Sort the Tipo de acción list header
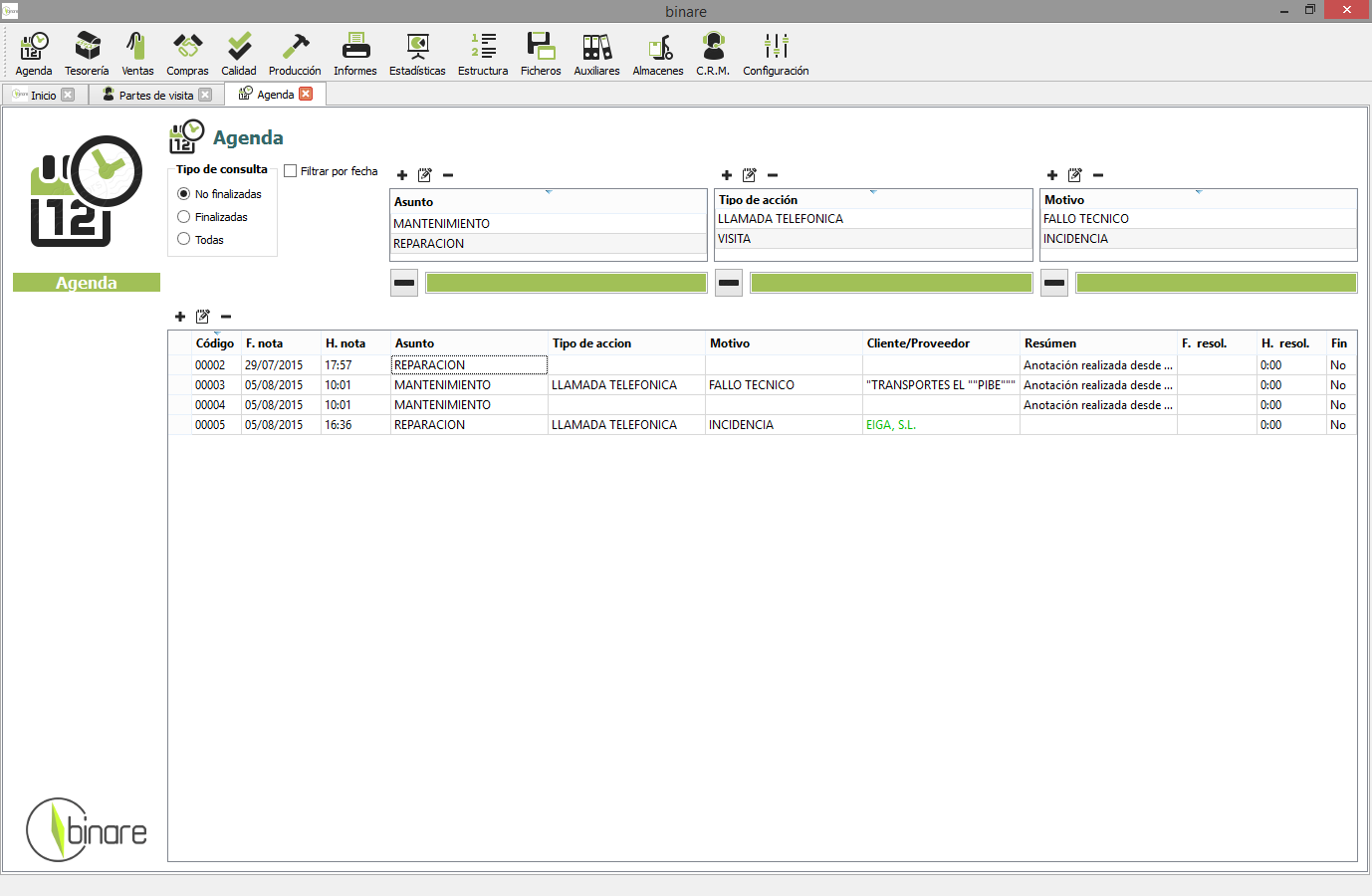The width and height of the screenshot is (1372, 896). point(873,200)
